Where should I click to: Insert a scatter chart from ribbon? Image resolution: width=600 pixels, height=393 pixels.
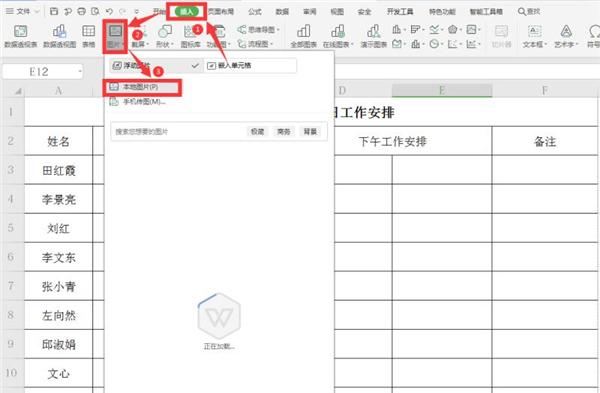(x=453, y=44)
